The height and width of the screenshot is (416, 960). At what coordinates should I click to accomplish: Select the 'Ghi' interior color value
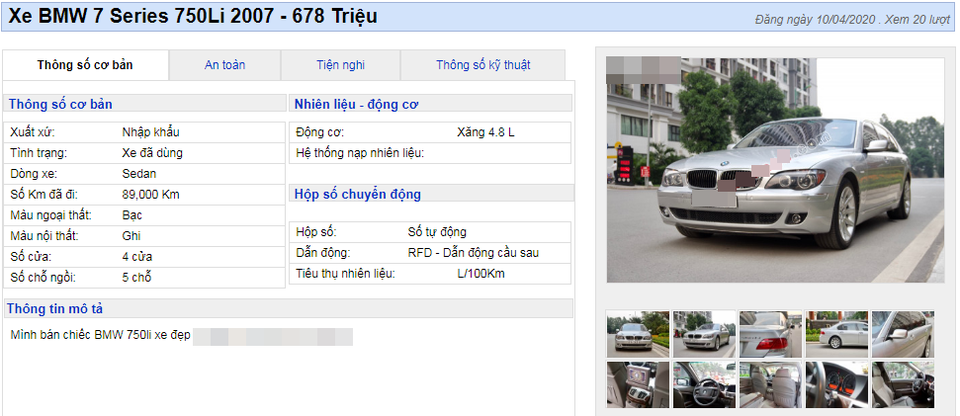pos(131,236)
